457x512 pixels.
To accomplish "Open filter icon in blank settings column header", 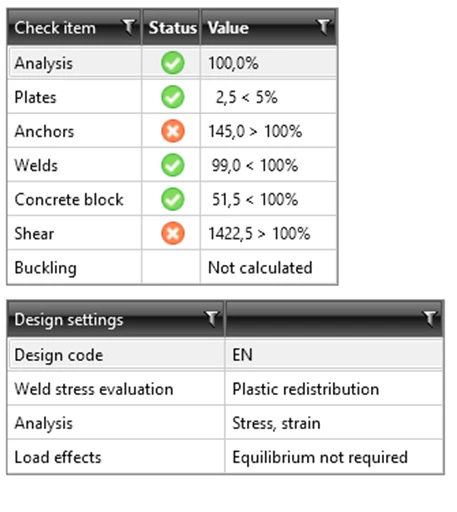I will point(430,319).
